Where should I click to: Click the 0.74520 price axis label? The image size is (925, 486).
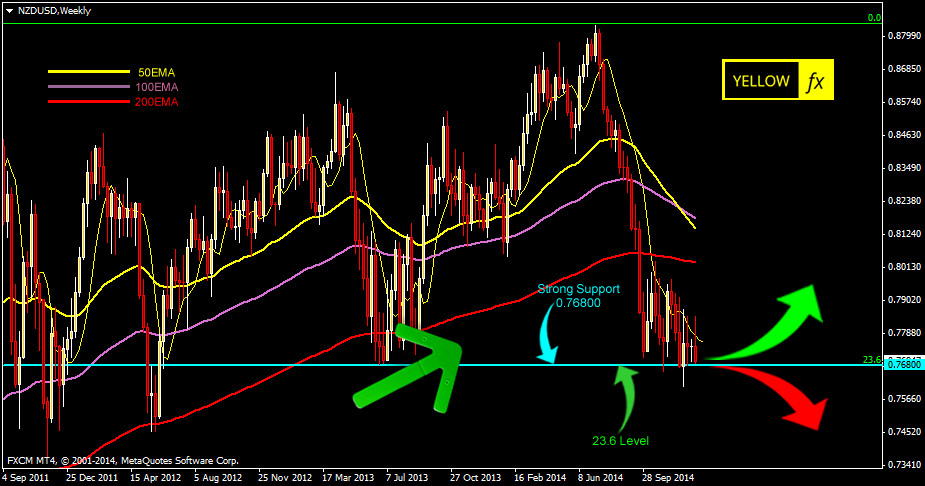(x=904, y=432)
